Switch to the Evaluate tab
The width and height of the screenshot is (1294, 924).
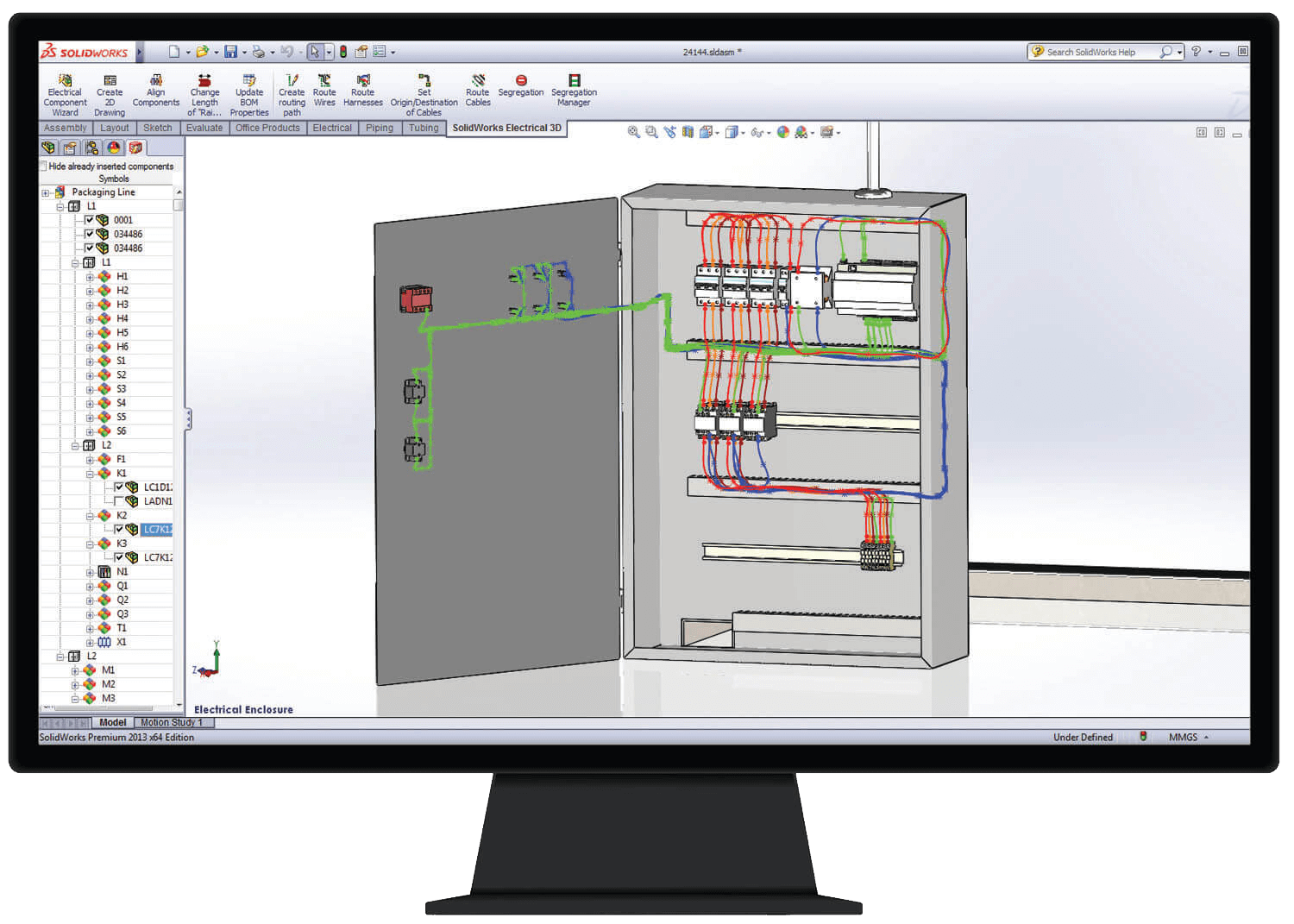click(204, 128)
